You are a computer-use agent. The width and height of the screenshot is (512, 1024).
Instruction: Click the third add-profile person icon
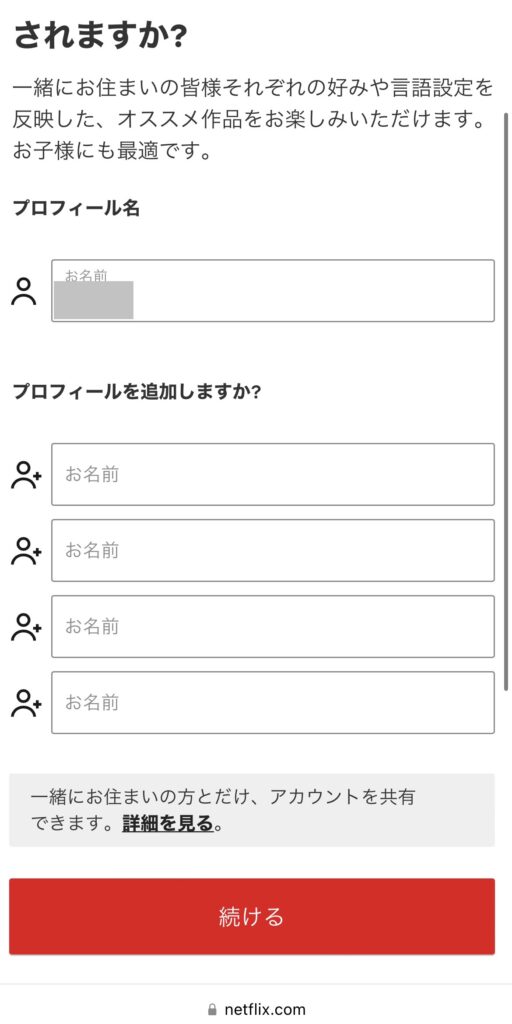coord(26,627)
